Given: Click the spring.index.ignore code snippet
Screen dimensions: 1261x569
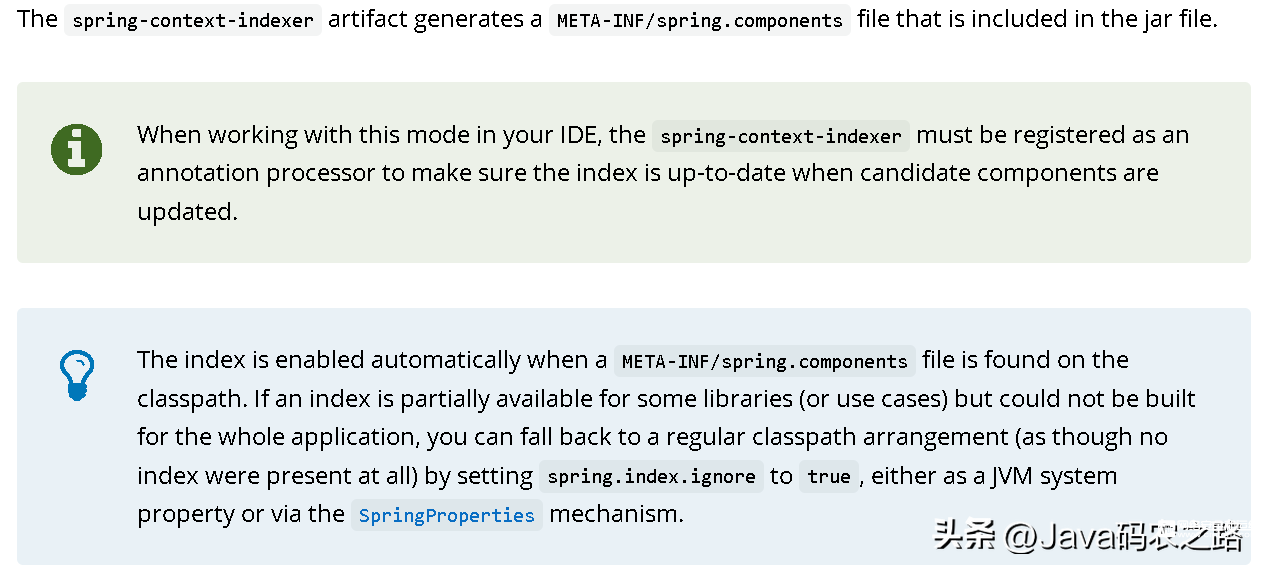Looking at the screenshot, I should (x=651, y=476).
